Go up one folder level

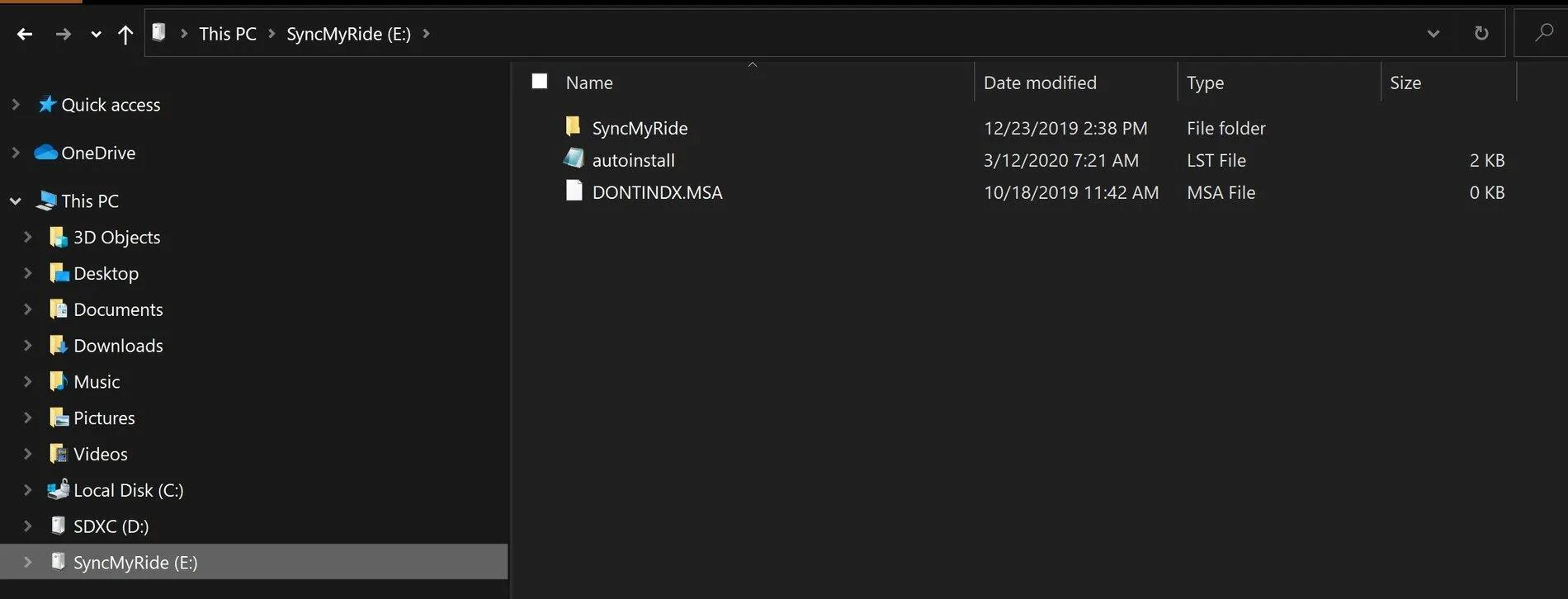(125, 34)
